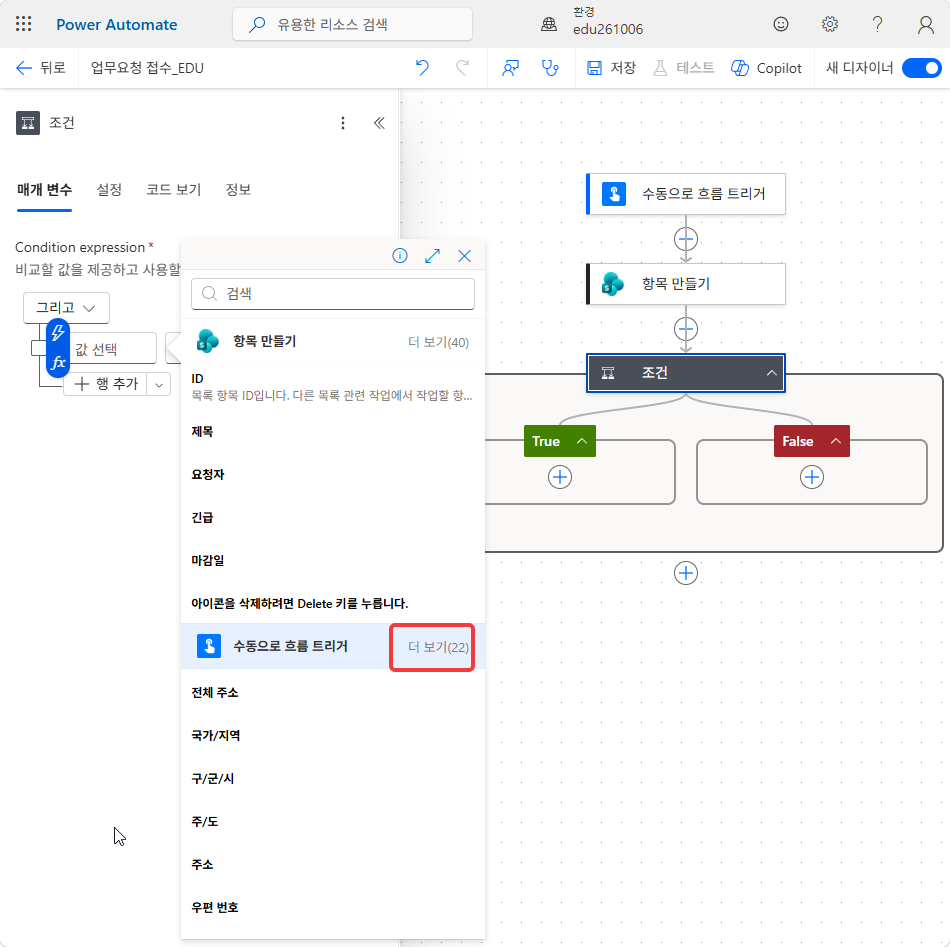
Task: Open the environment globe icon
Action: (549, 24)
